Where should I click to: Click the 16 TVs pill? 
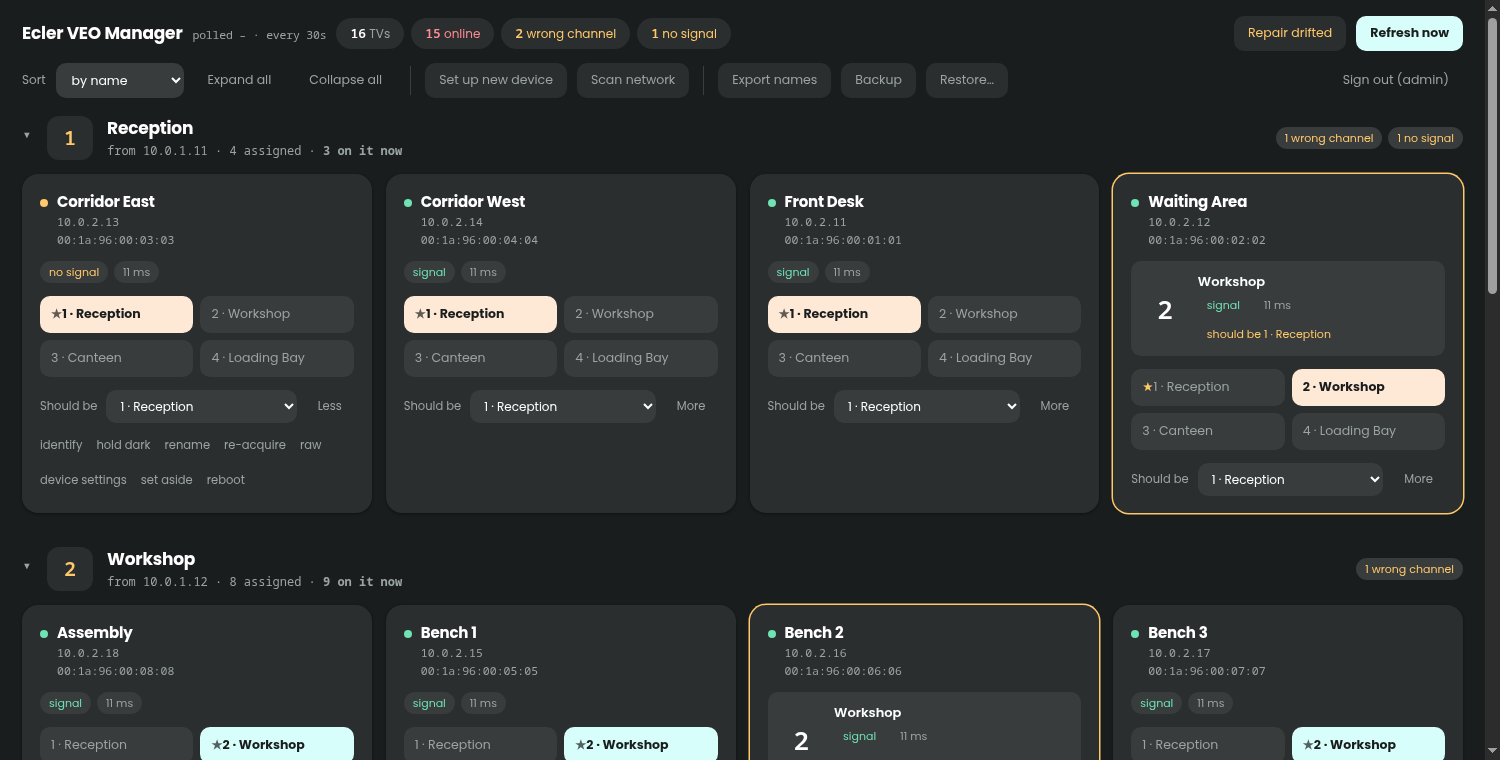[x=370, y=34]
